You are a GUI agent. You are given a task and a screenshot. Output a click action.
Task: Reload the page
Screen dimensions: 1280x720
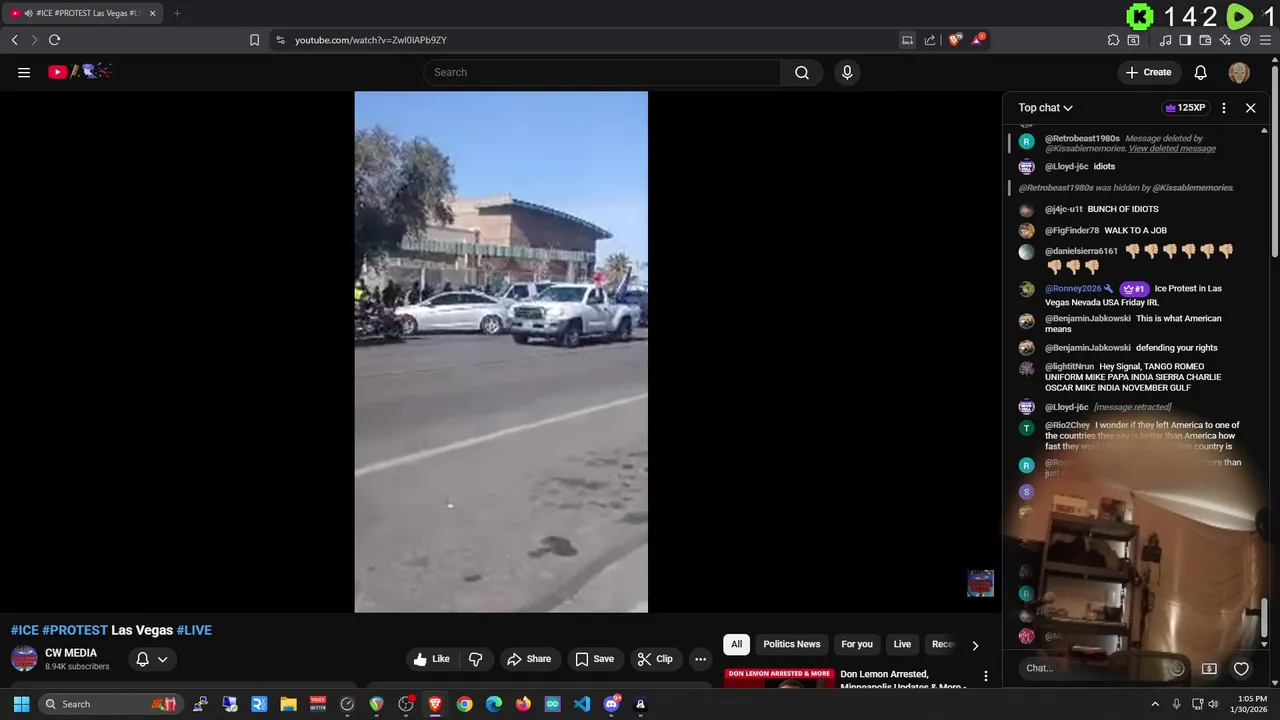[54, 40]
